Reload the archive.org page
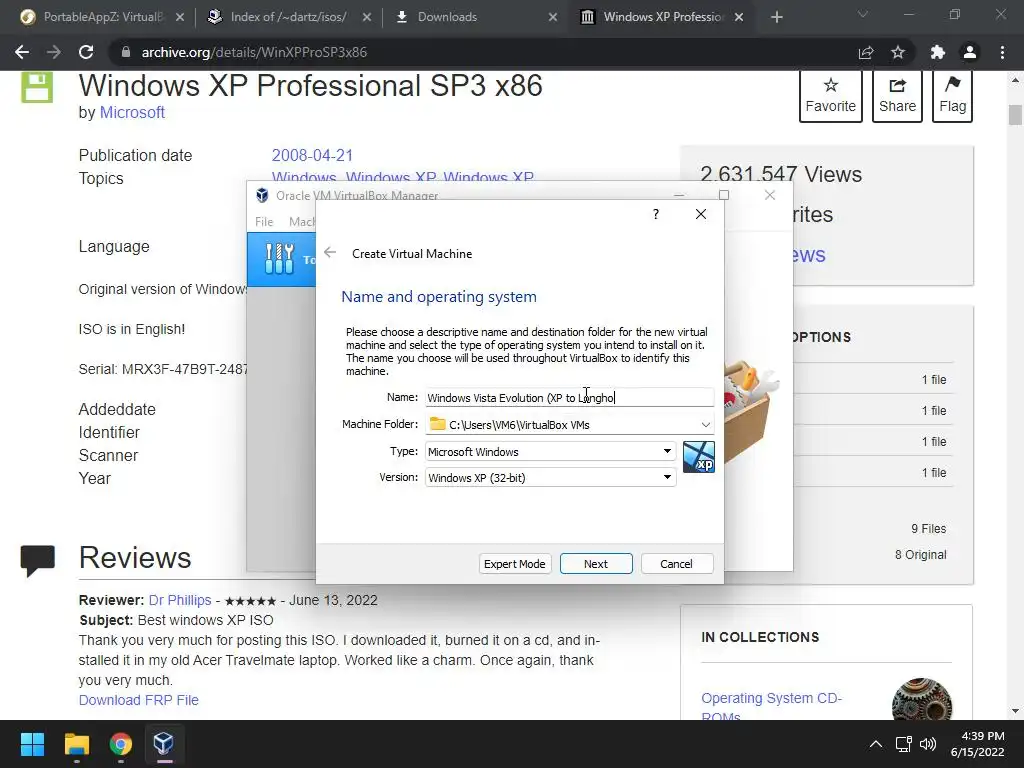 (x=86, y=52)
